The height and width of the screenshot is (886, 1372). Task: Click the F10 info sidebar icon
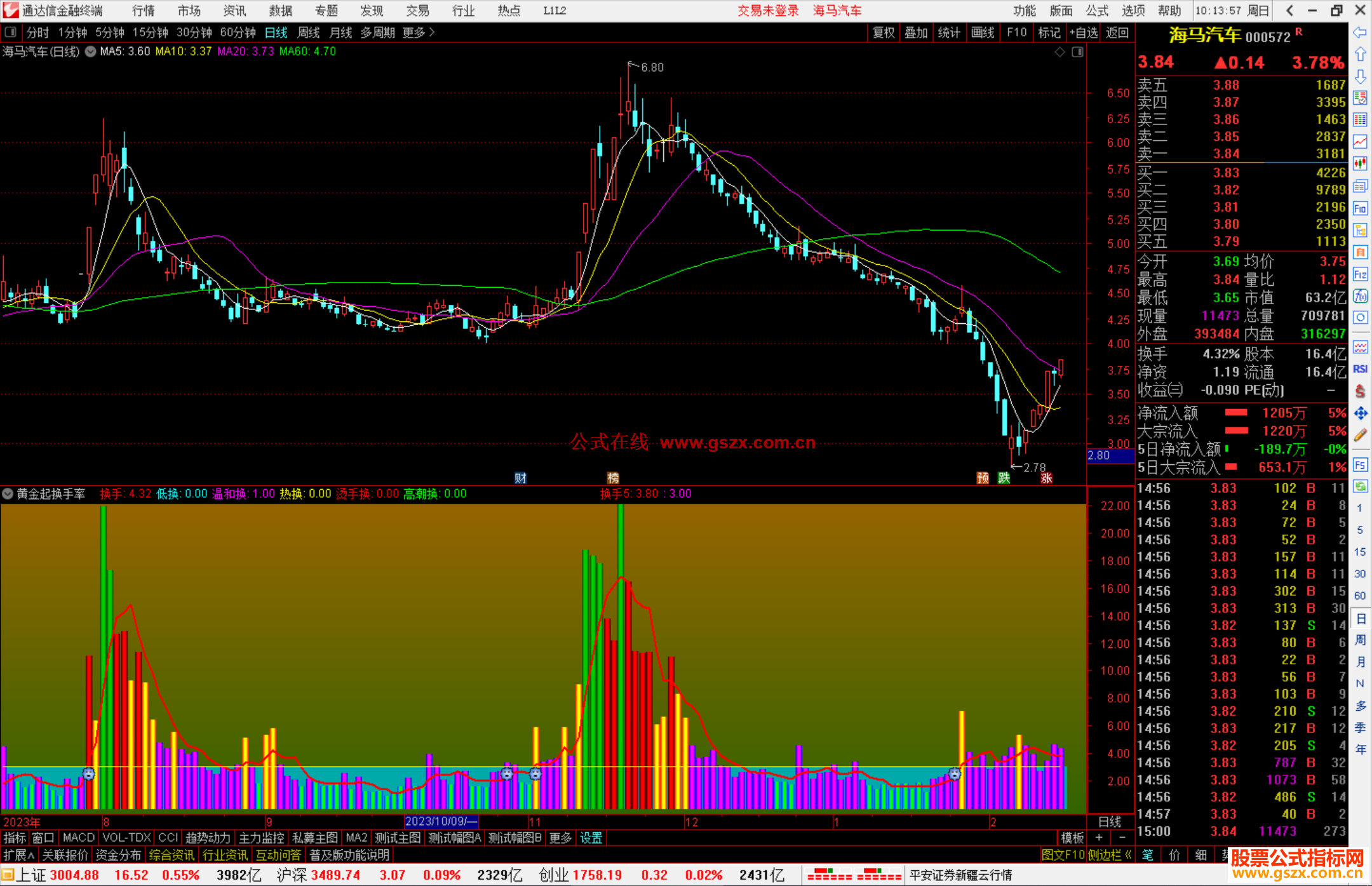pyautogui.click(x=1360, y=208)
